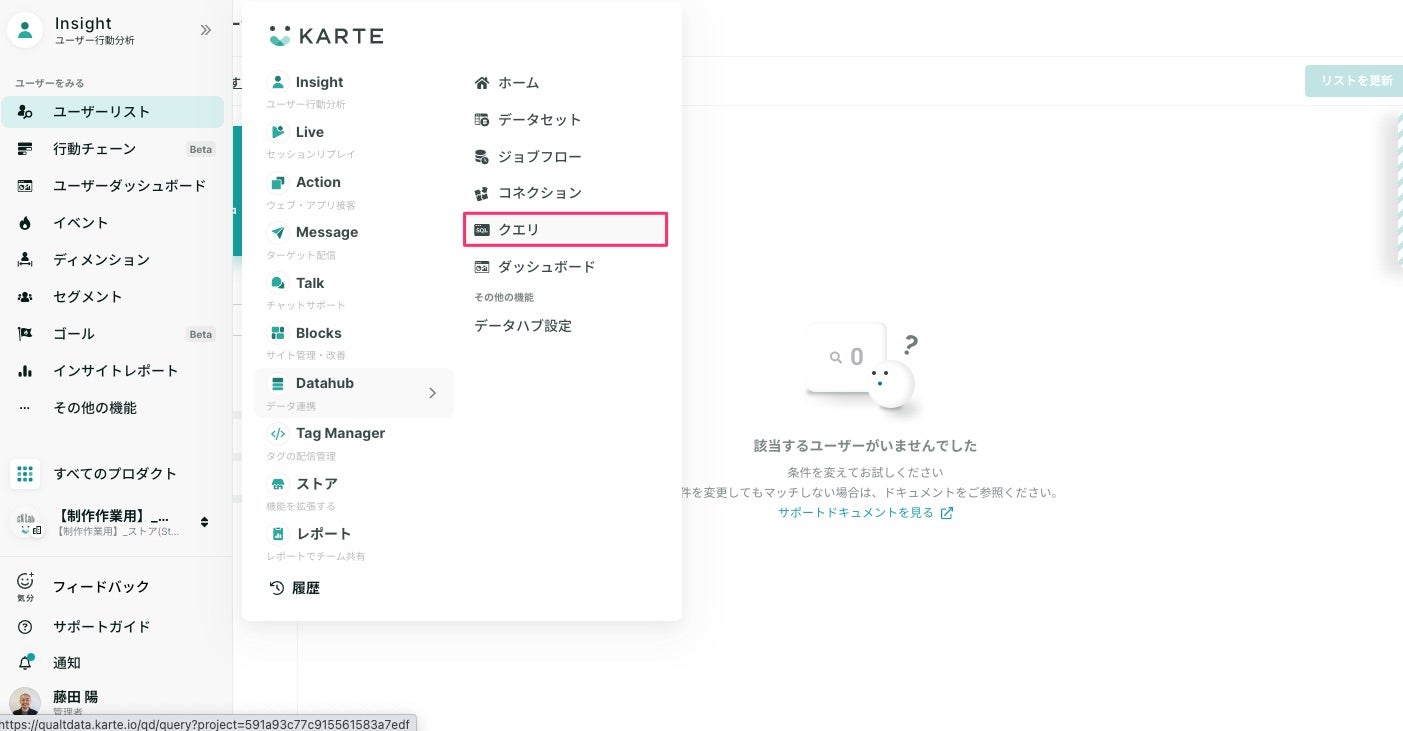Click the フィードバック label
This screenshot has height=731, width=1403.
(101, 587)
